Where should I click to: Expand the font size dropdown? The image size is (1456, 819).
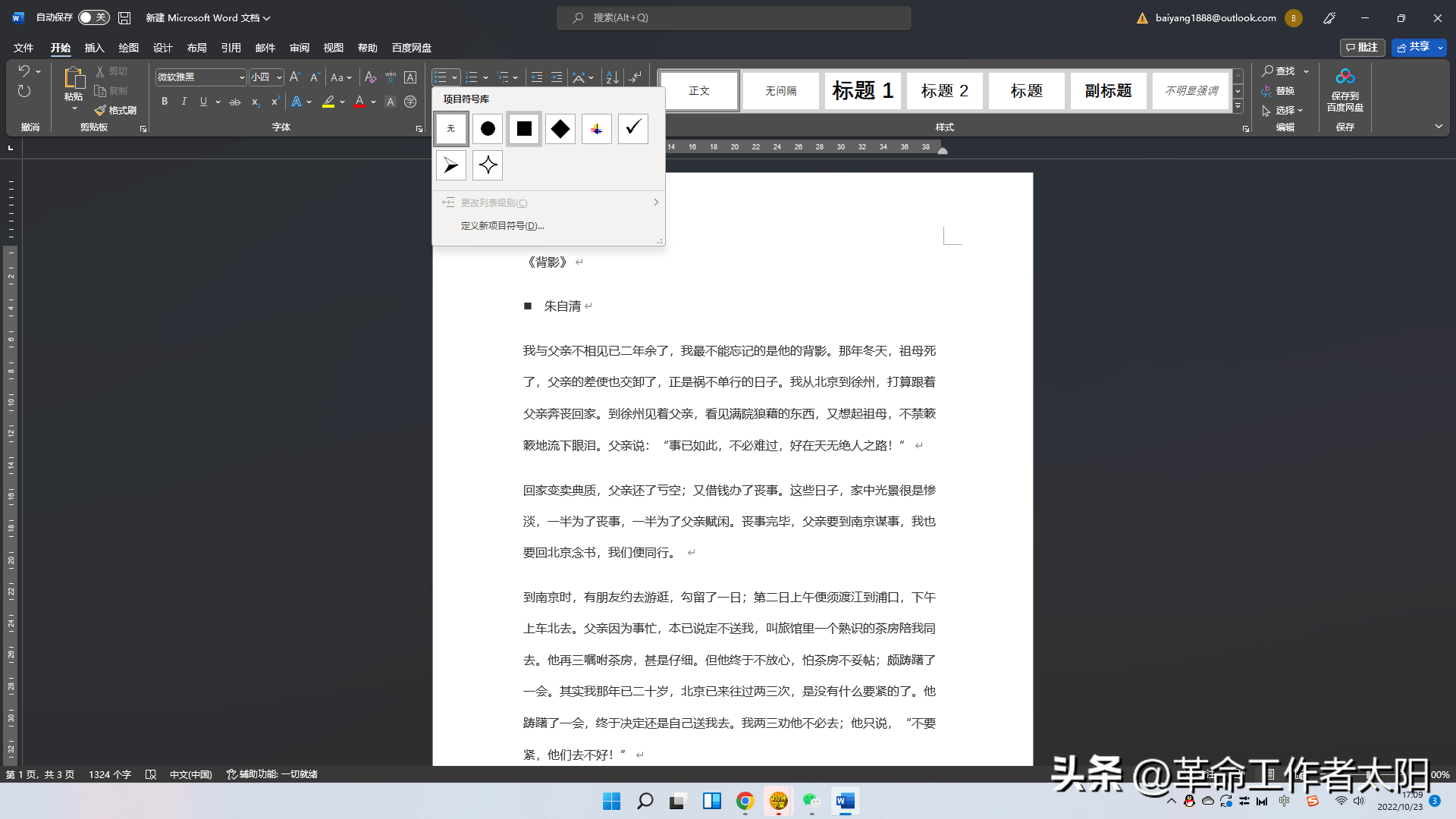click(x=279, y=77)
